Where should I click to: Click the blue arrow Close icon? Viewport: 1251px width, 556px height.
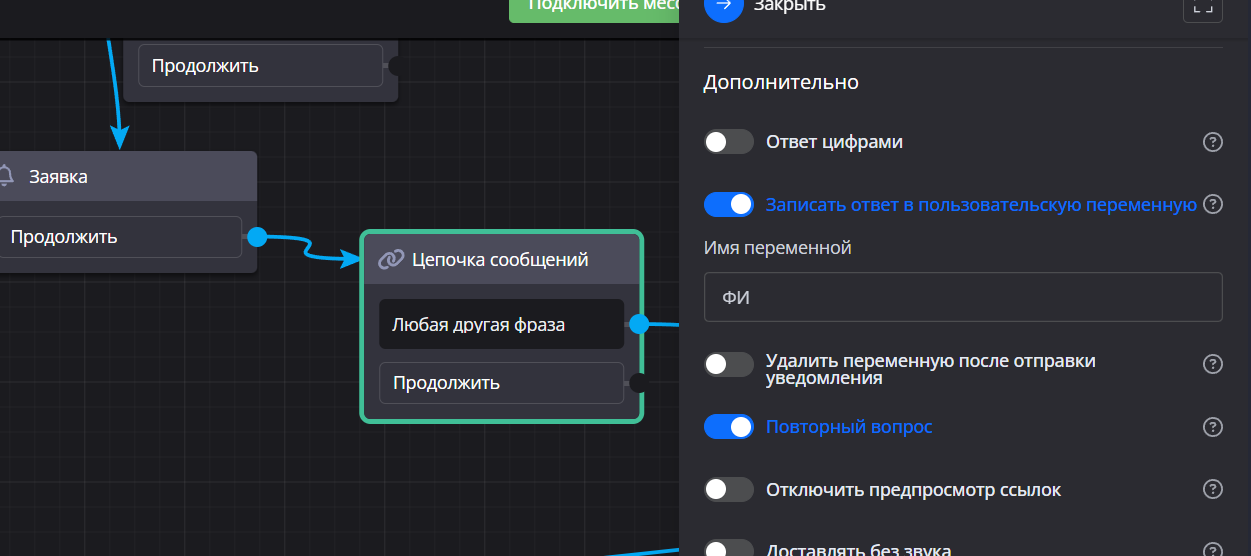(724, 6)
